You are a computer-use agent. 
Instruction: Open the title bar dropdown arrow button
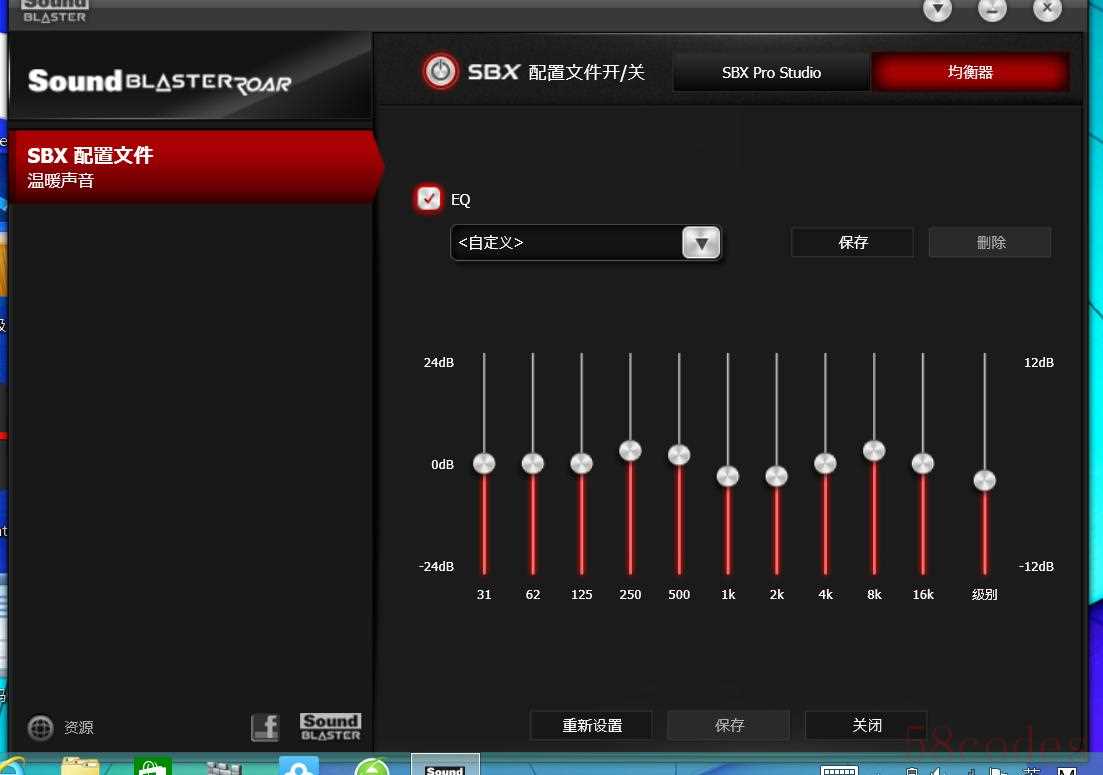pos(937,9)
